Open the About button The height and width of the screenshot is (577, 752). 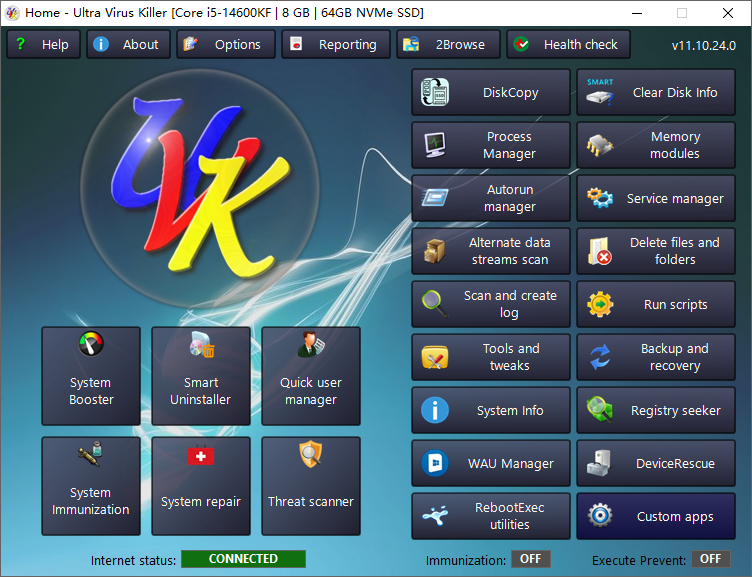coord(128,44)
